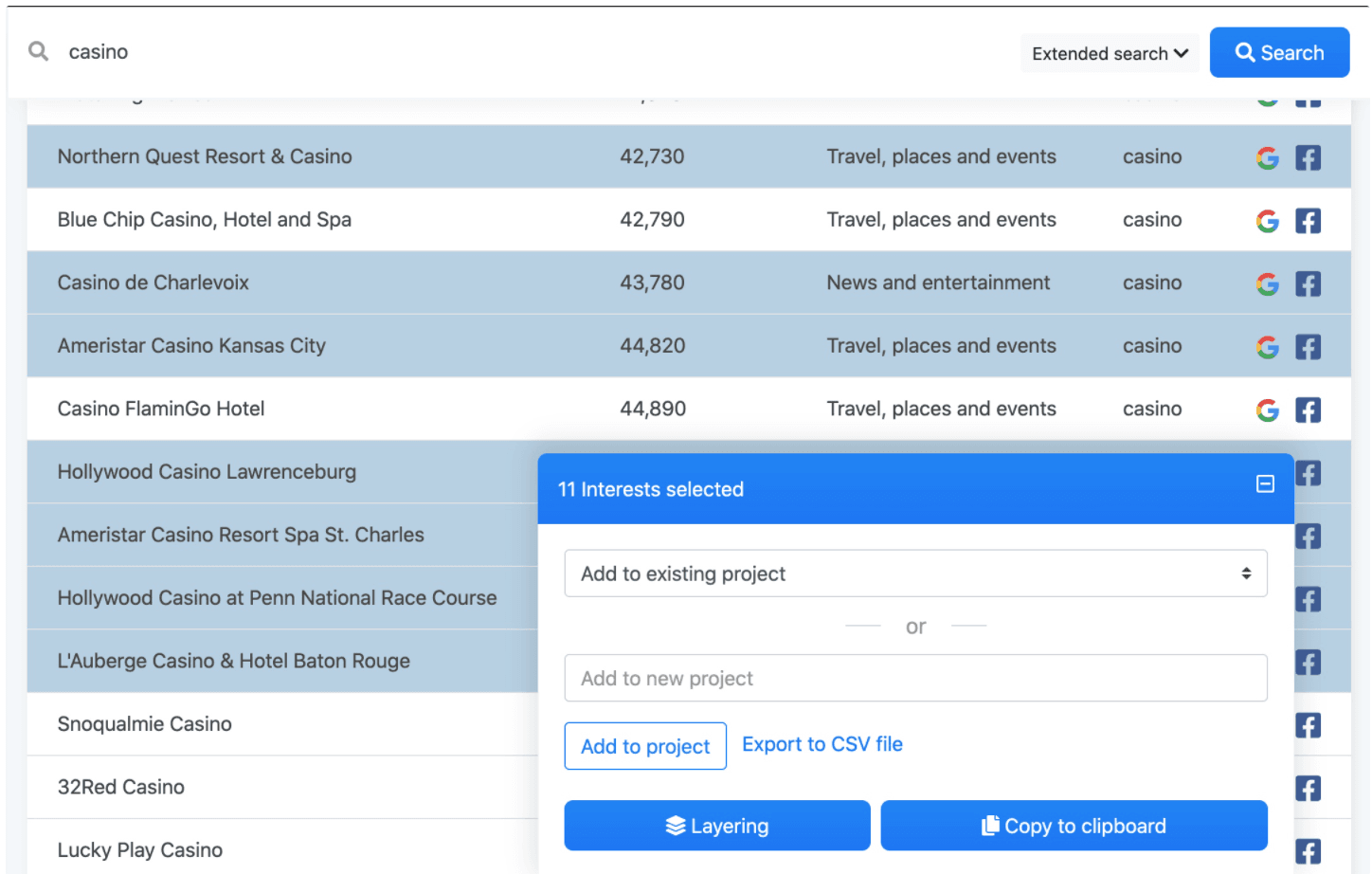Open Facebook link for Casino FlaminGo Hotel
The width and height of the screenshot is (1372, 874).
pyautogui.click(x=1308, y=410)
